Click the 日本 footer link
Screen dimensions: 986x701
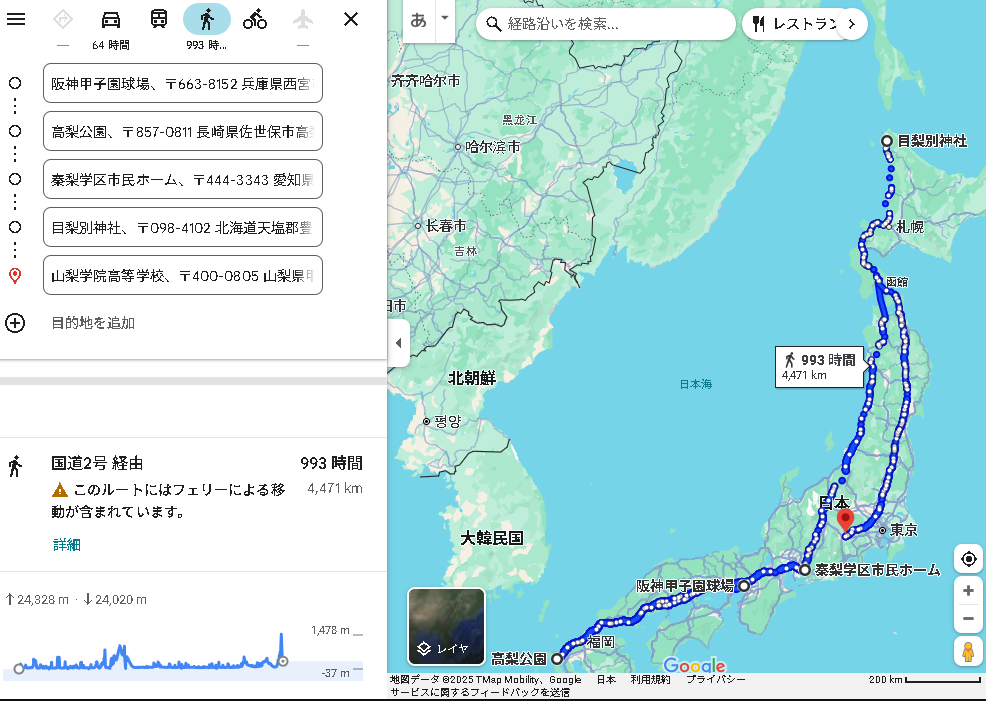pos(606,680)
